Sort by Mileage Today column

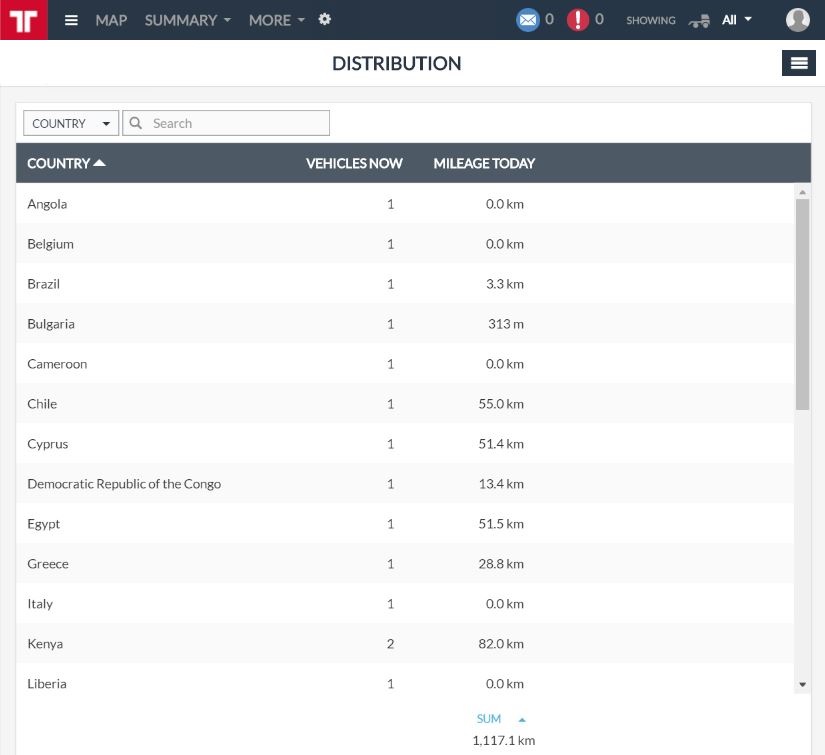(484, 163)
